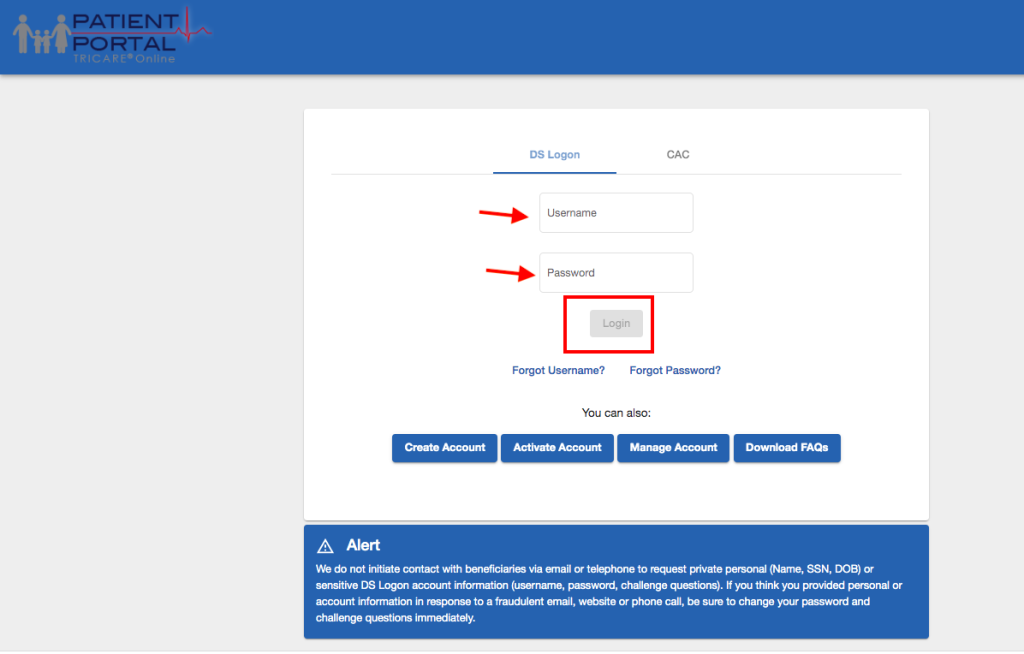The height and width of the screenshot is (654, 1024).
Task: Open the Forgot Username? link
Action: click(x=558, y=370)
